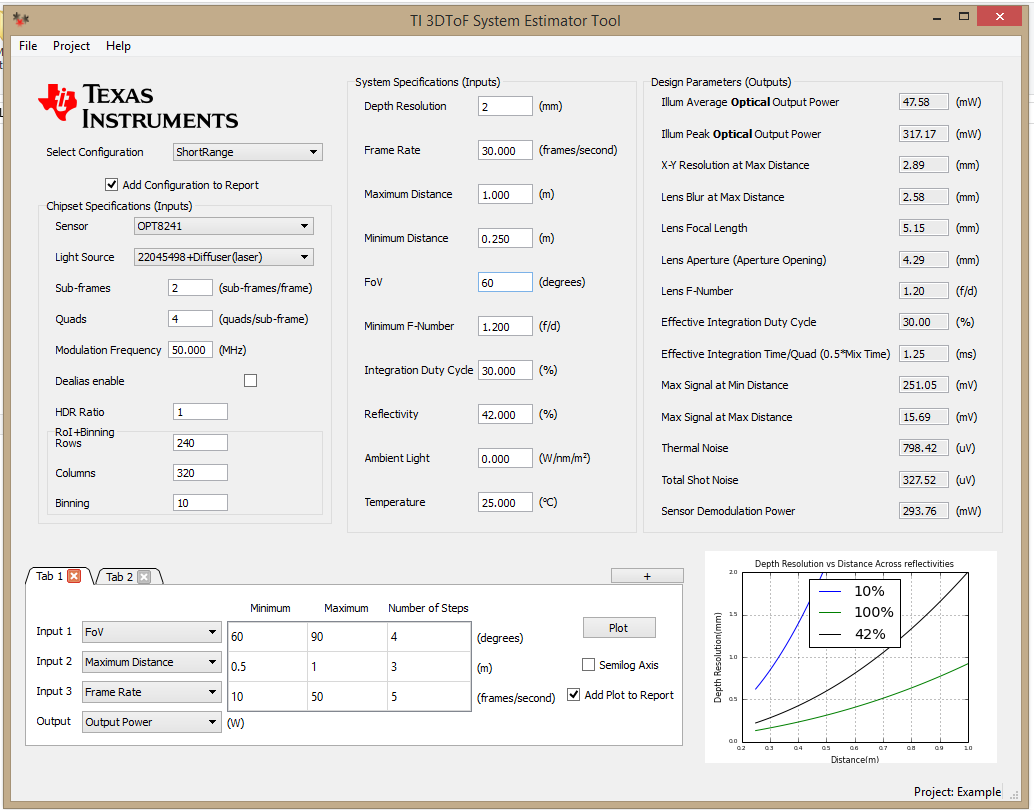The height and width of the screenshot is (810, 1034).
Task: Click the FoV maximum cell showing 90
Action: (348, 637)
